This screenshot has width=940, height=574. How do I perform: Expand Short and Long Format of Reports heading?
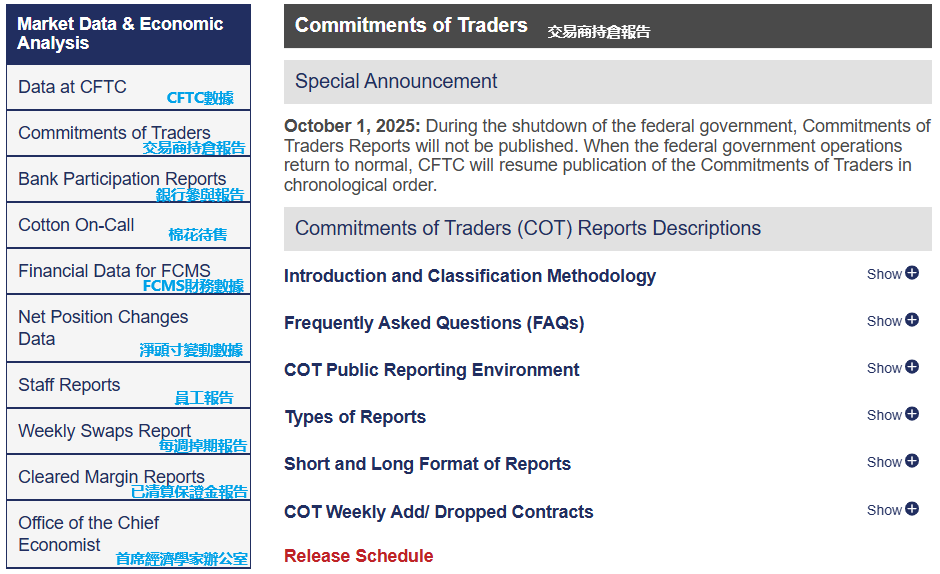[x=427, y=464]
